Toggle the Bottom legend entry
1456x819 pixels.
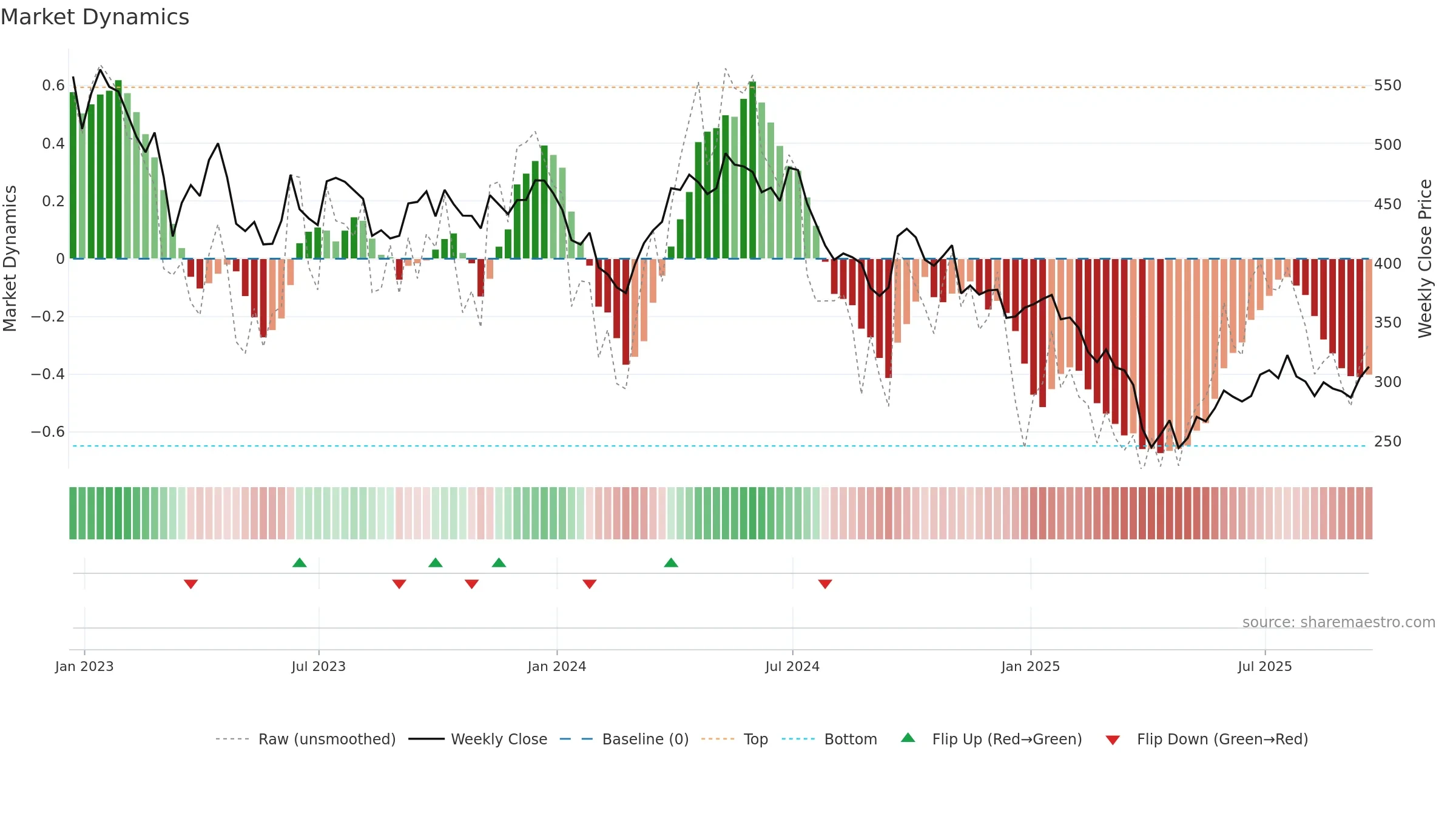click(829, 739)
